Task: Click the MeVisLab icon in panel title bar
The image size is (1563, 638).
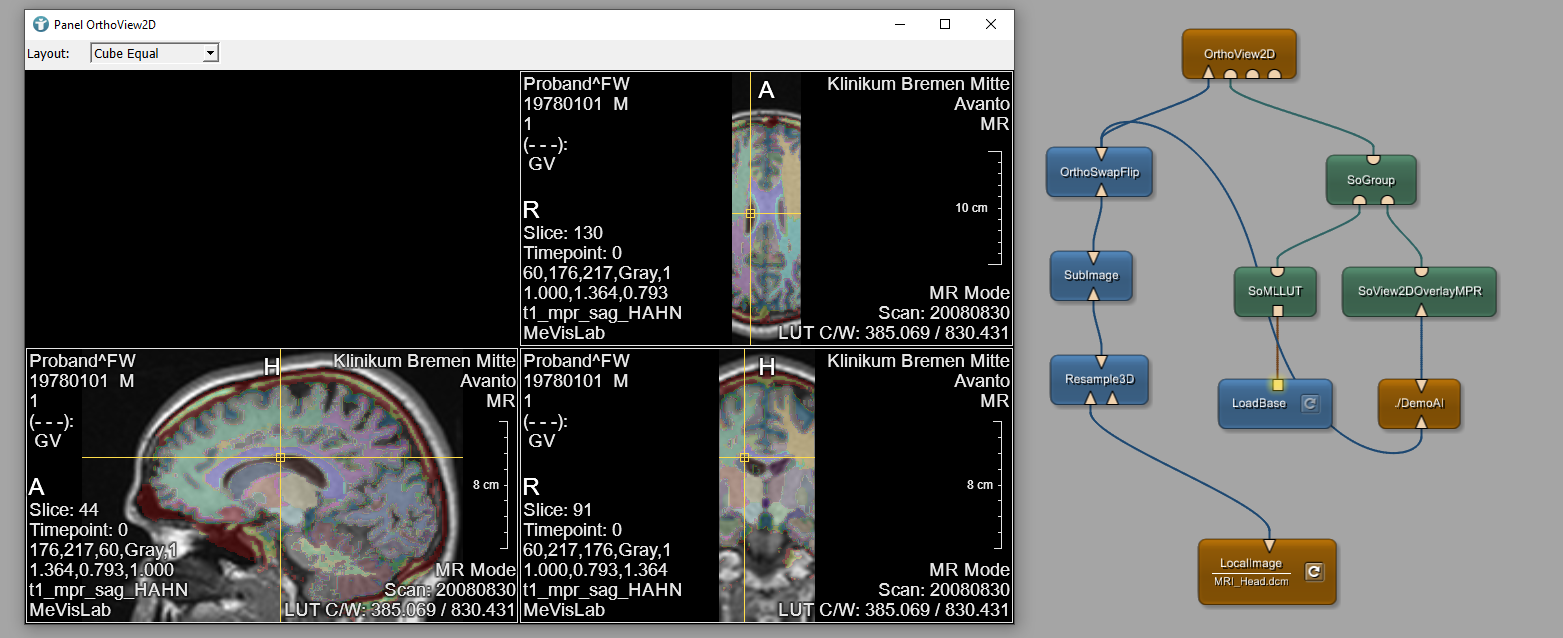Action: [x=40, y=24]
